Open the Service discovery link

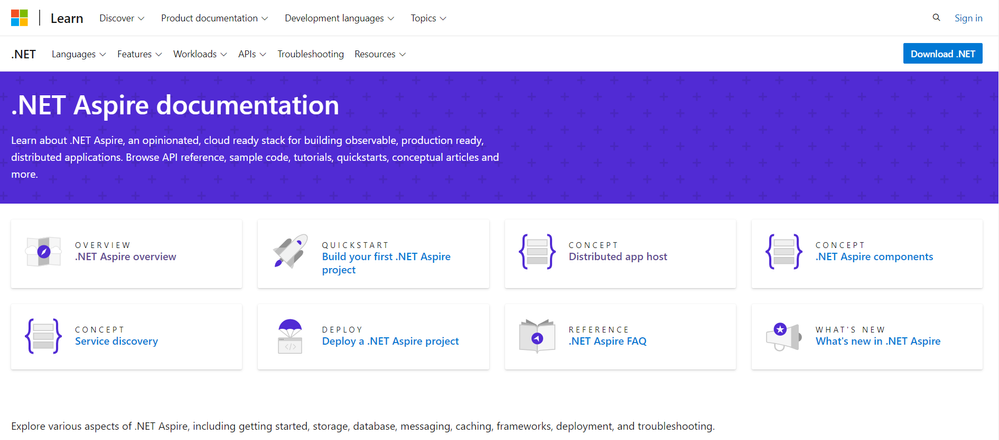[117, 341]
